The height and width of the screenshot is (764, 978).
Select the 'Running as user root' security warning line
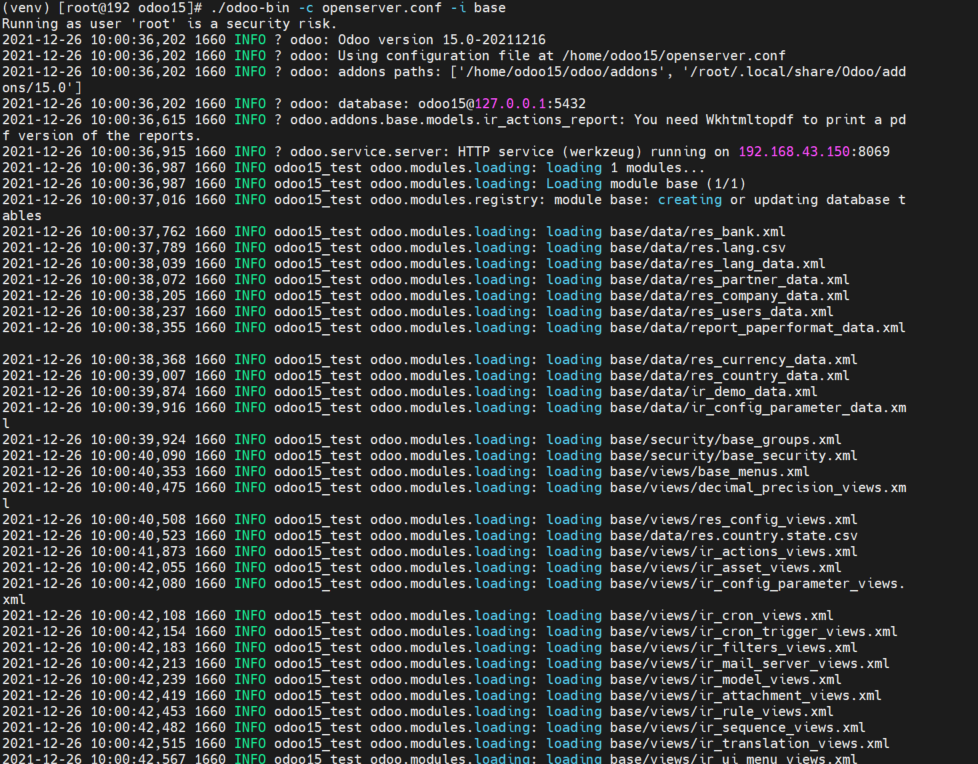coord(169,24)
